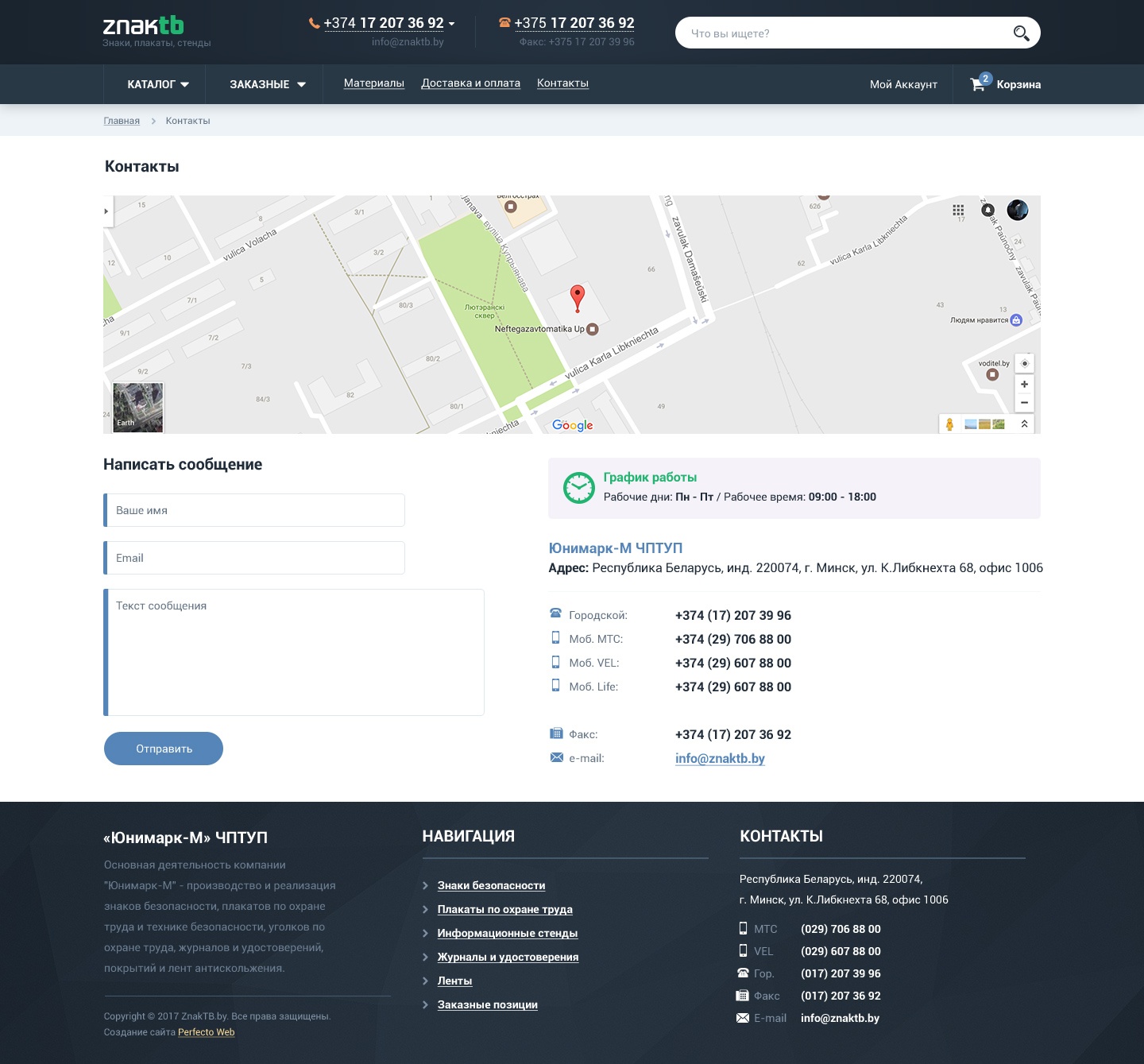Open footer link Информационные стенды
This screenshot has width=1144, height=1064.
(x=508, y=933)
